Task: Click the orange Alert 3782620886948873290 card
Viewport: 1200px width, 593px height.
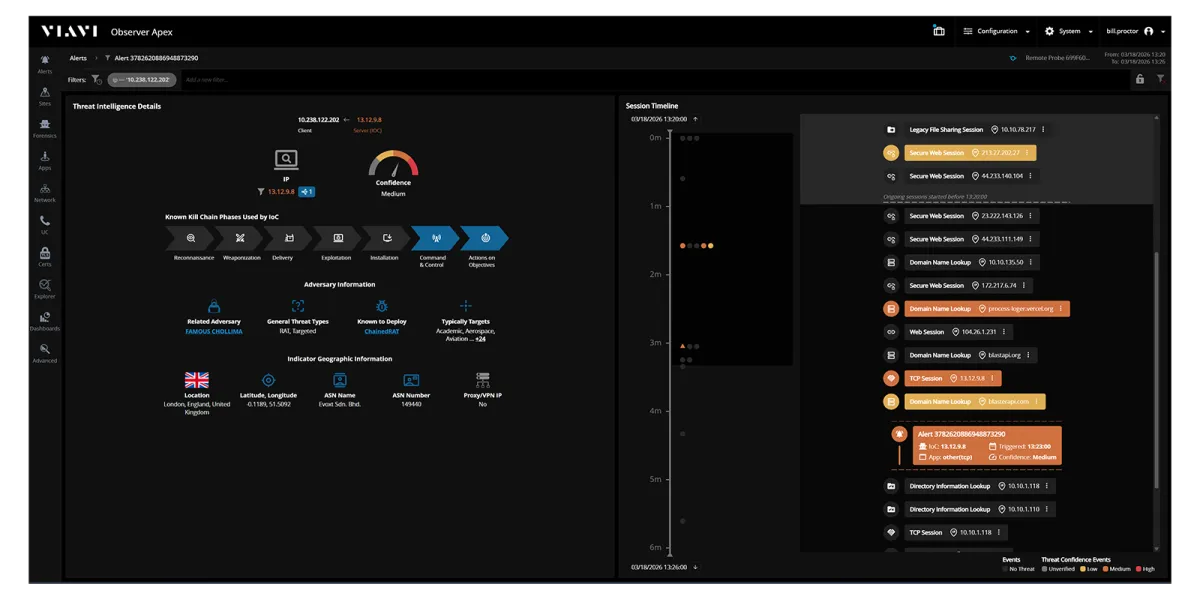Action: (x=986, y=446)
